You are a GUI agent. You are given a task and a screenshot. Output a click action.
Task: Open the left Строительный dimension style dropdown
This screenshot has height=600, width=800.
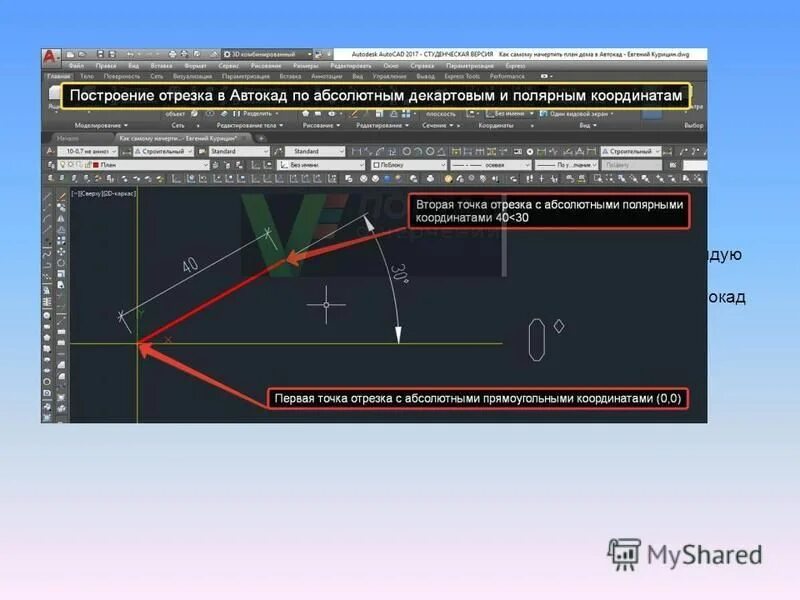point(163,152)
